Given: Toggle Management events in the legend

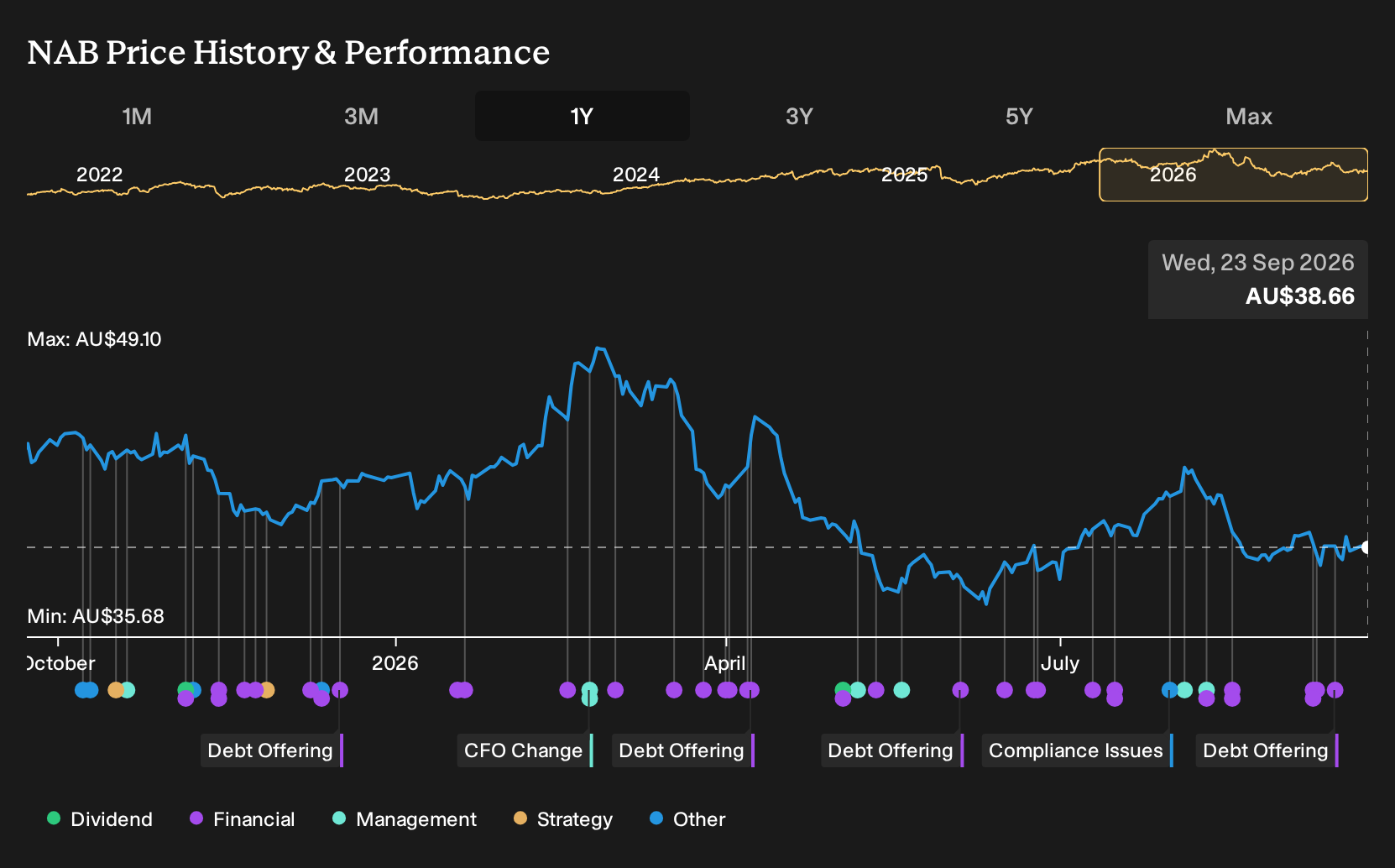Looking at the screenshot, I should (x=405, y=819).
